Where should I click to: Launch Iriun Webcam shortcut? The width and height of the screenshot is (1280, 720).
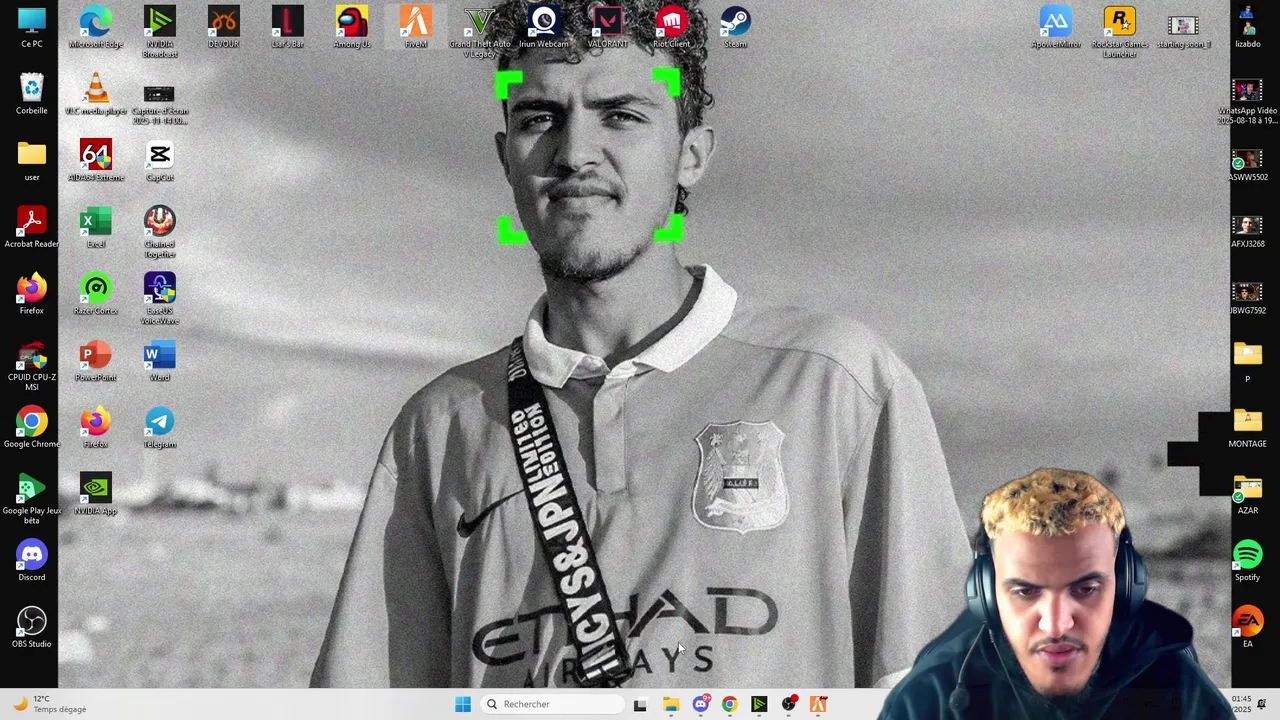coord(544,27)
